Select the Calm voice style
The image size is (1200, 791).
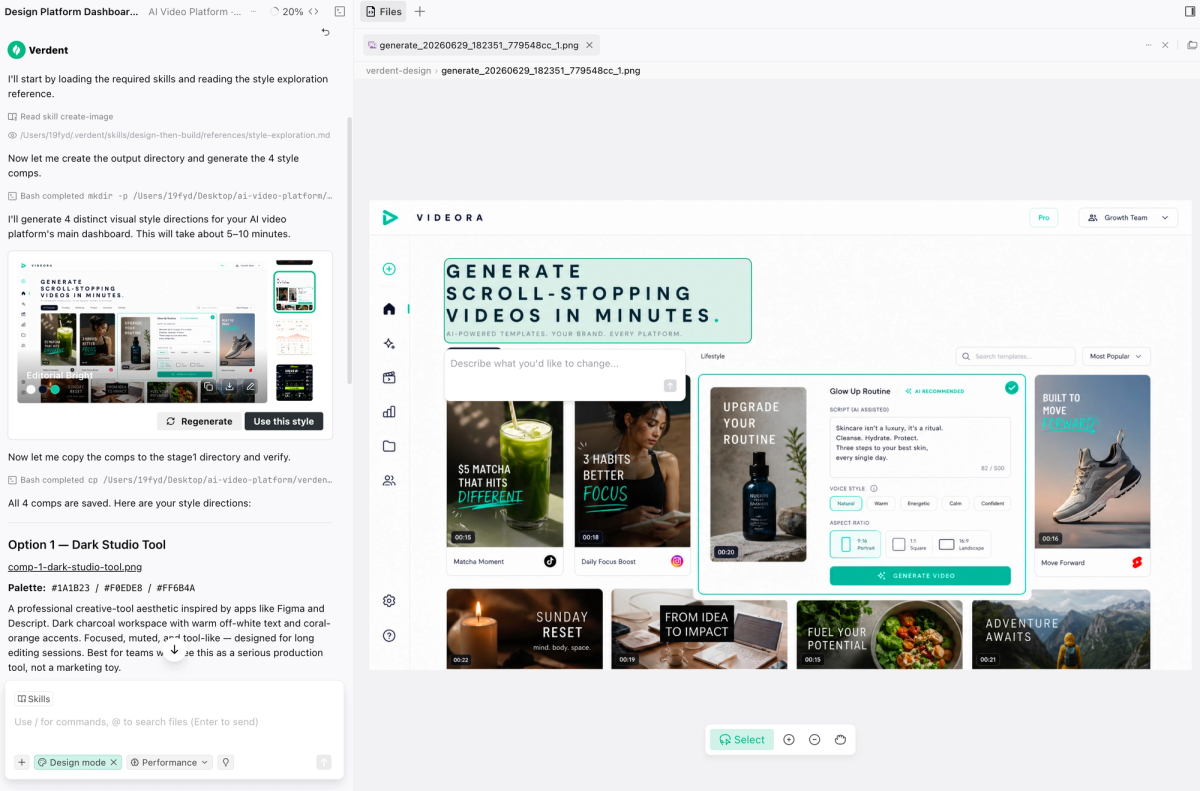955,504
